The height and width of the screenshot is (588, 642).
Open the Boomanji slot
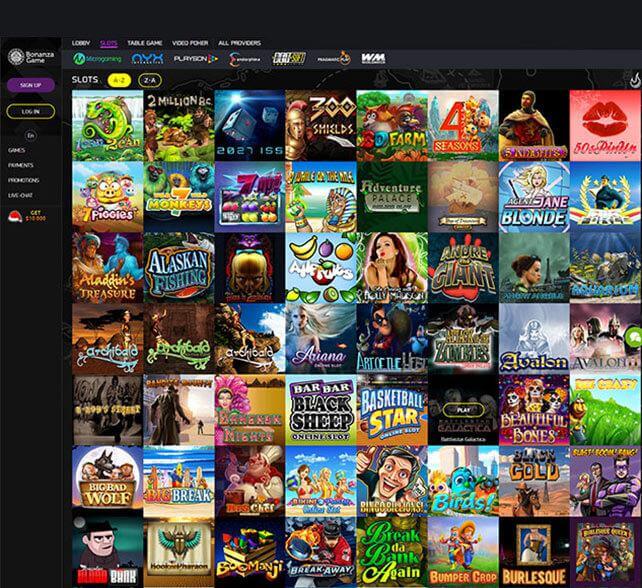point(250,552)
